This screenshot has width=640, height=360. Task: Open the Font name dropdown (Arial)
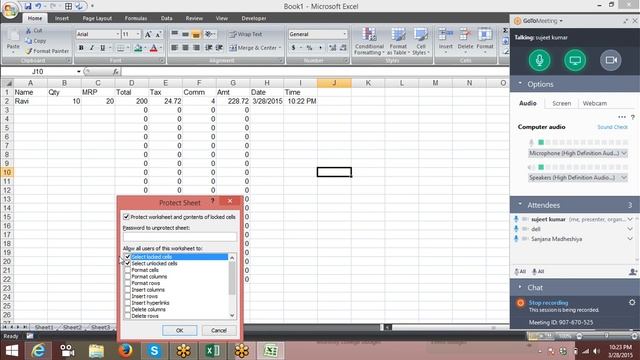click(118, 34)
